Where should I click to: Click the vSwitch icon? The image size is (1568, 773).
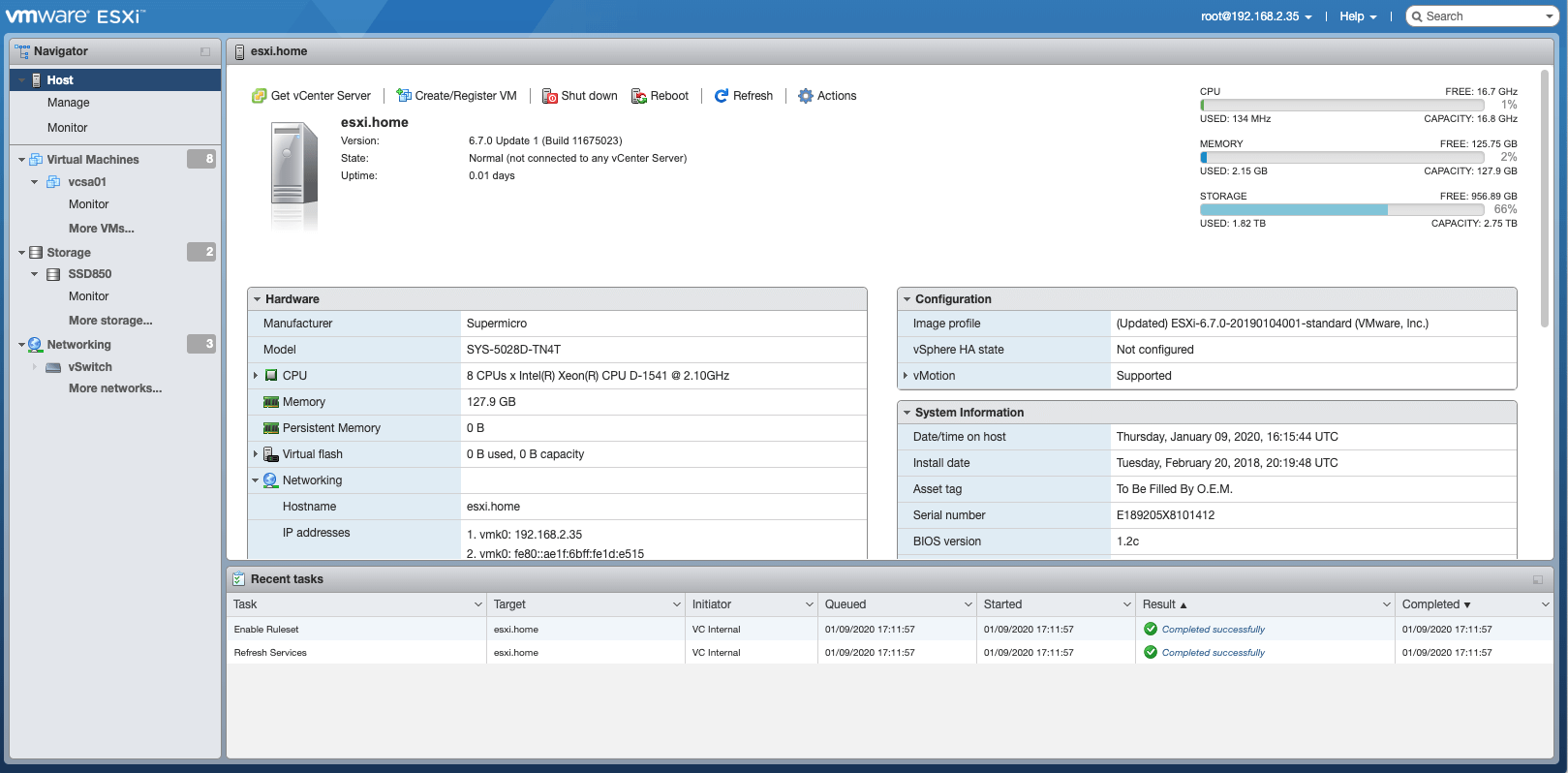(54, 367)
